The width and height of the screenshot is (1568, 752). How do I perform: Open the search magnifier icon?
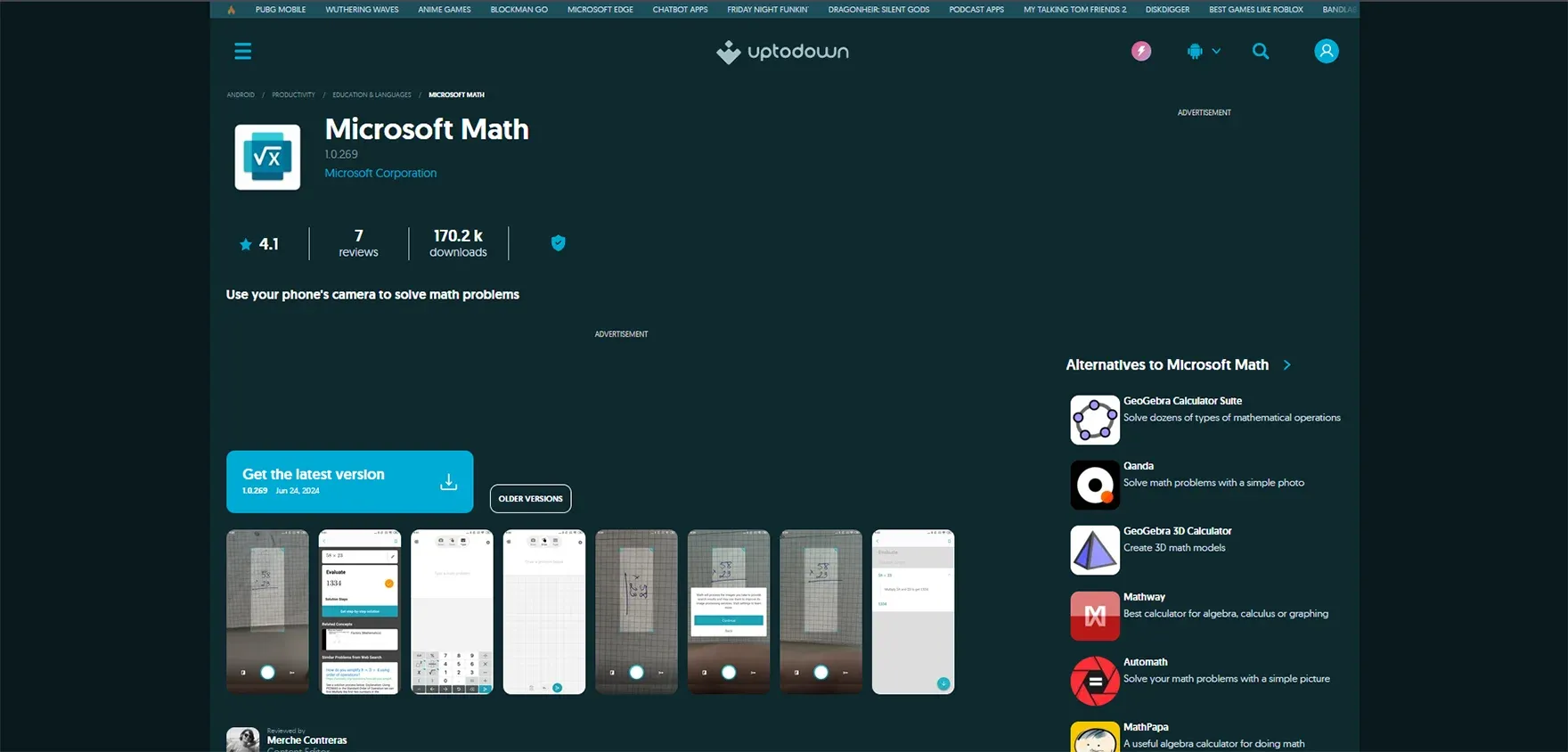coord(1260,51)
